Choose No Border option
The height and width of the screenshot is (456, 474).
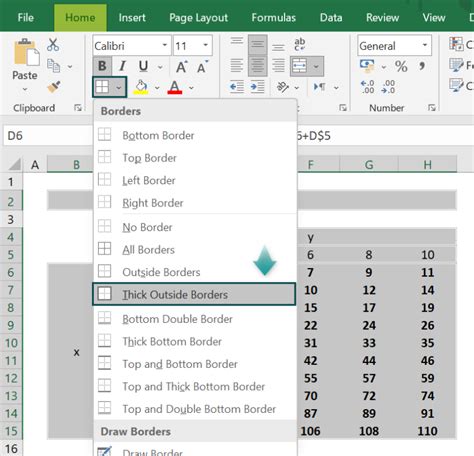point(194,227)
